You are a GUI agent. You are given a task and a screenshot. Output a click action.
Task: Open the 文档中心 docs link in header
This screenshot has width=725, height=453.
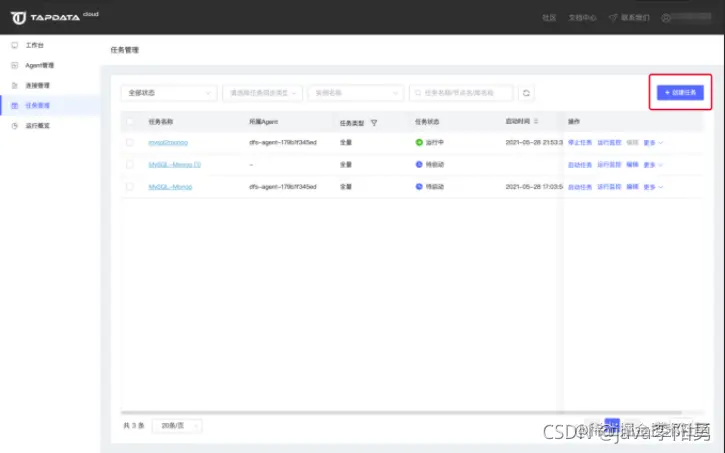[x=582, y=18]
